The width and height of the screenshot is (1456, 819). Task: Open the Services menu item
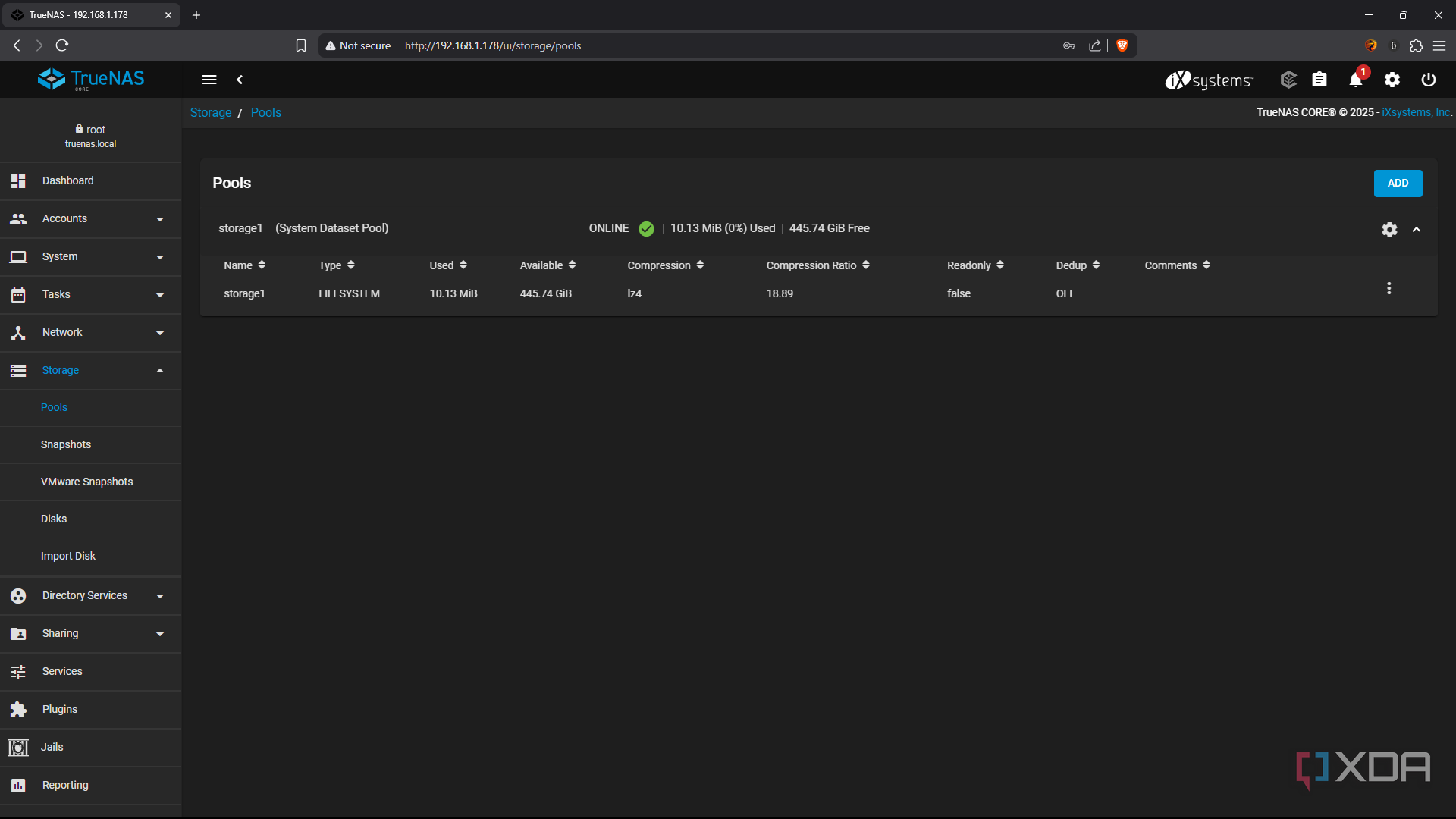tap(91, 672)
